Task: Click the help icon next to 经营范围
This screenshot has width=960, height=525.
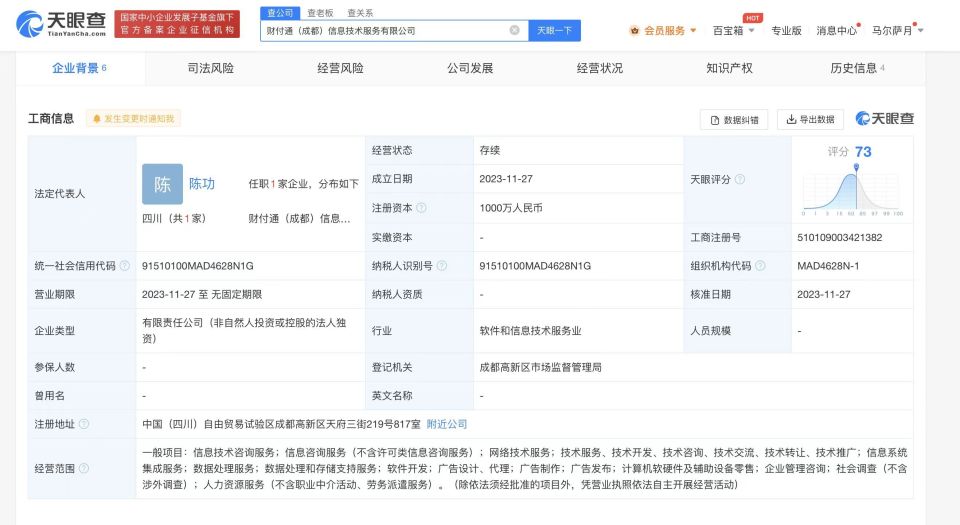Action: tap(84, 469)
